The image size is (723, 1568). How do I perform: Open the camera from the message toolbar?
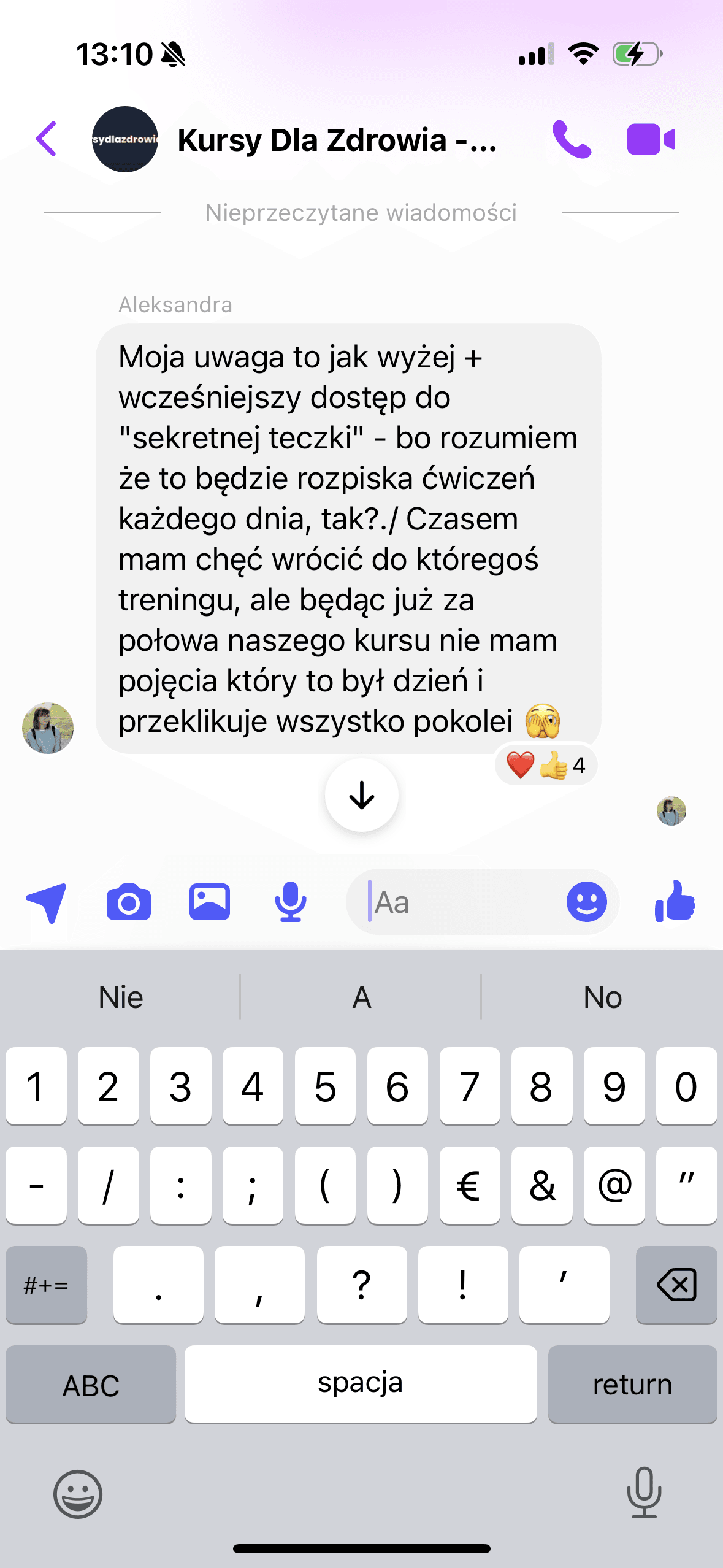click(129, 902)
